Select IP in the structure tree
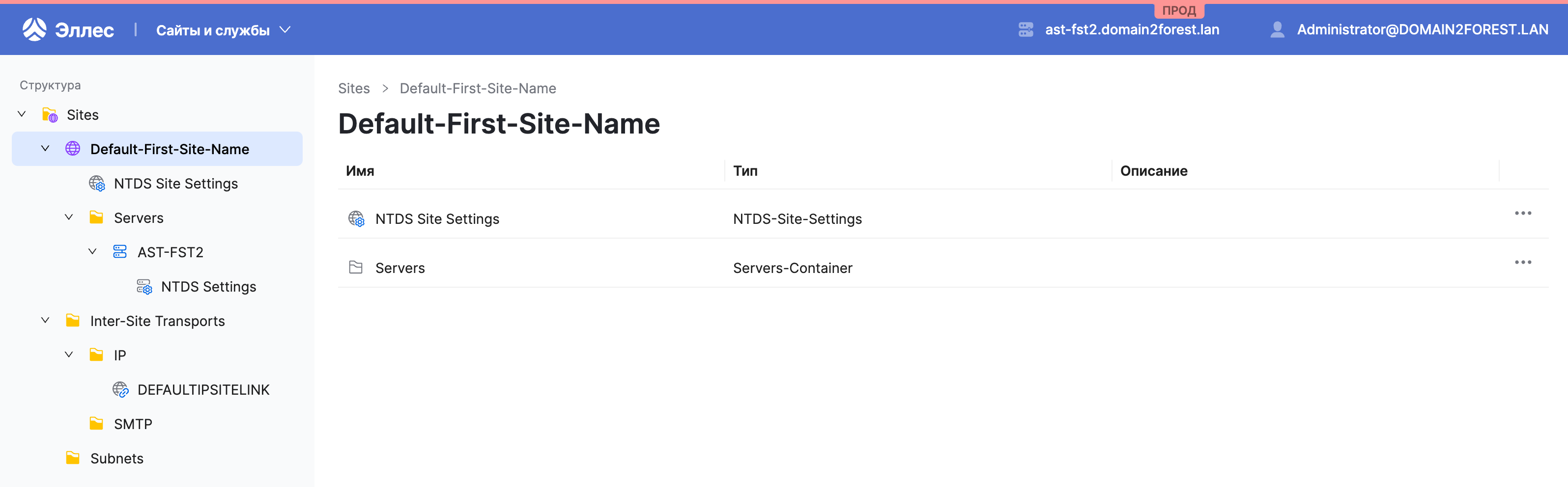 pyautogui.click(x=119, y=354)
